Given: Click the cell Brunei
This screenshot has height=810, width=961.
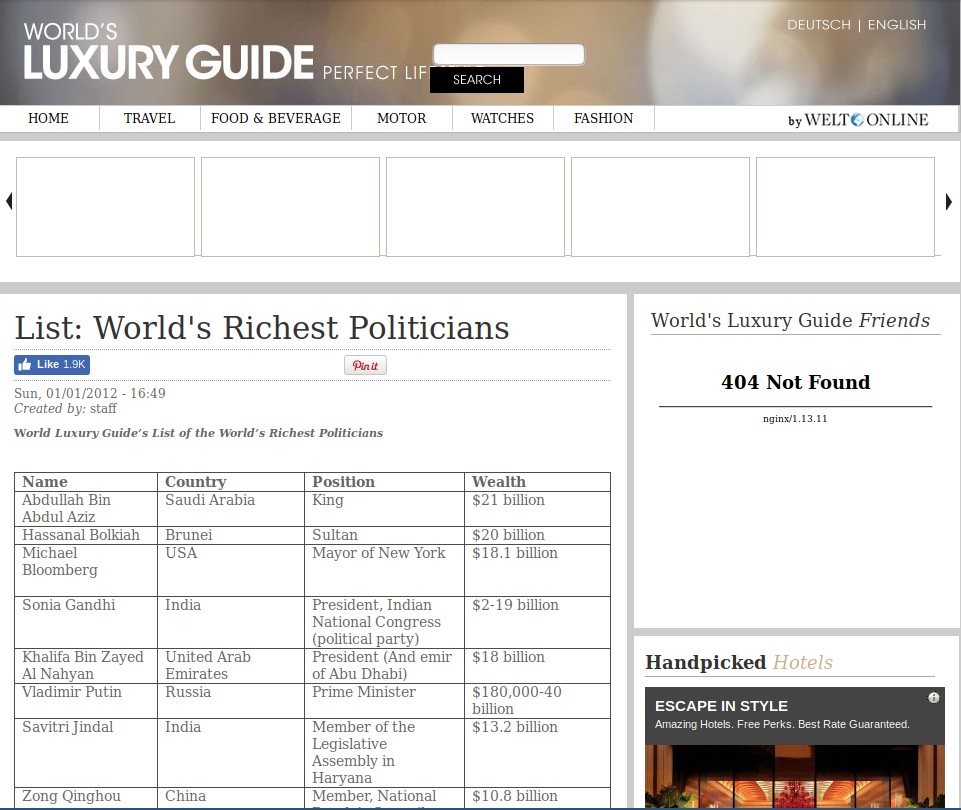Looking at the screenshot, I should tap(231, 535).
